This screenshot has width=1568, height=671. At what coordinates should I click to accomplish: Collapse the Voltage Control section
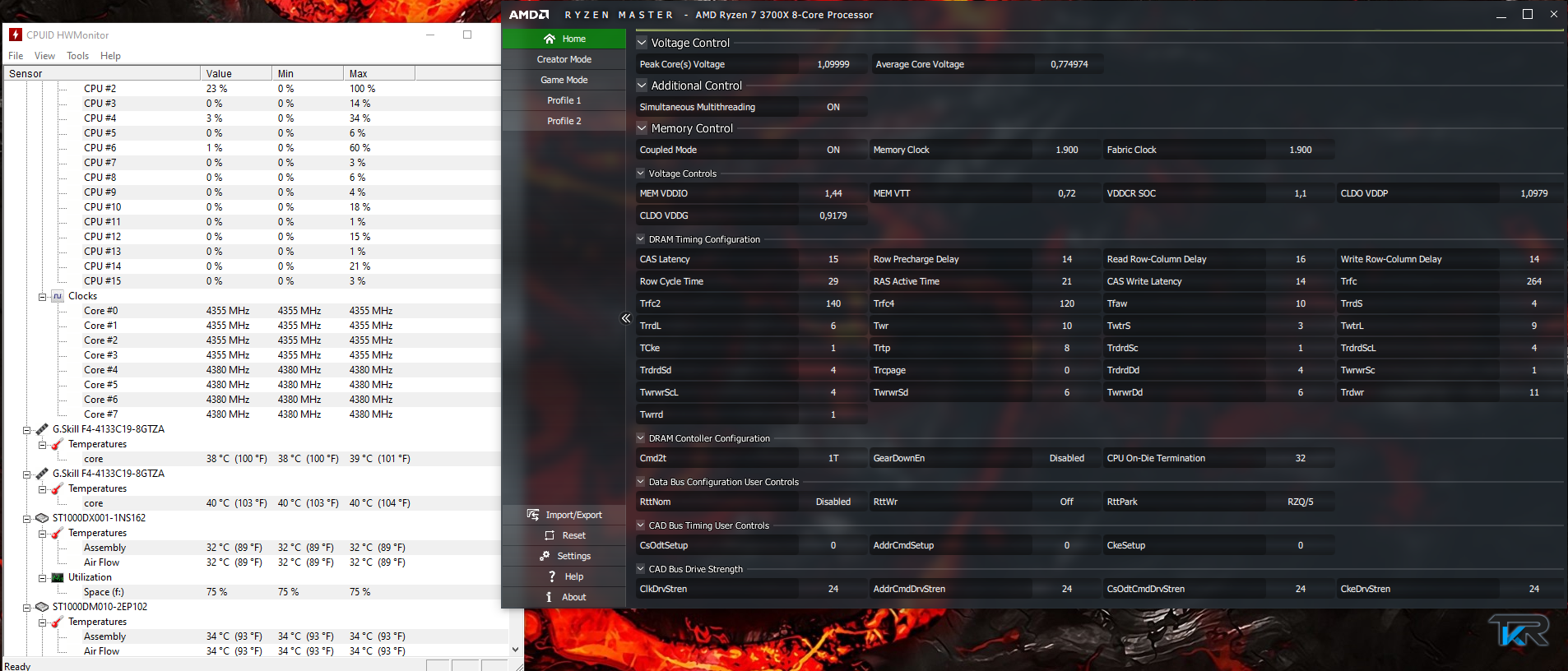[642, 43]
